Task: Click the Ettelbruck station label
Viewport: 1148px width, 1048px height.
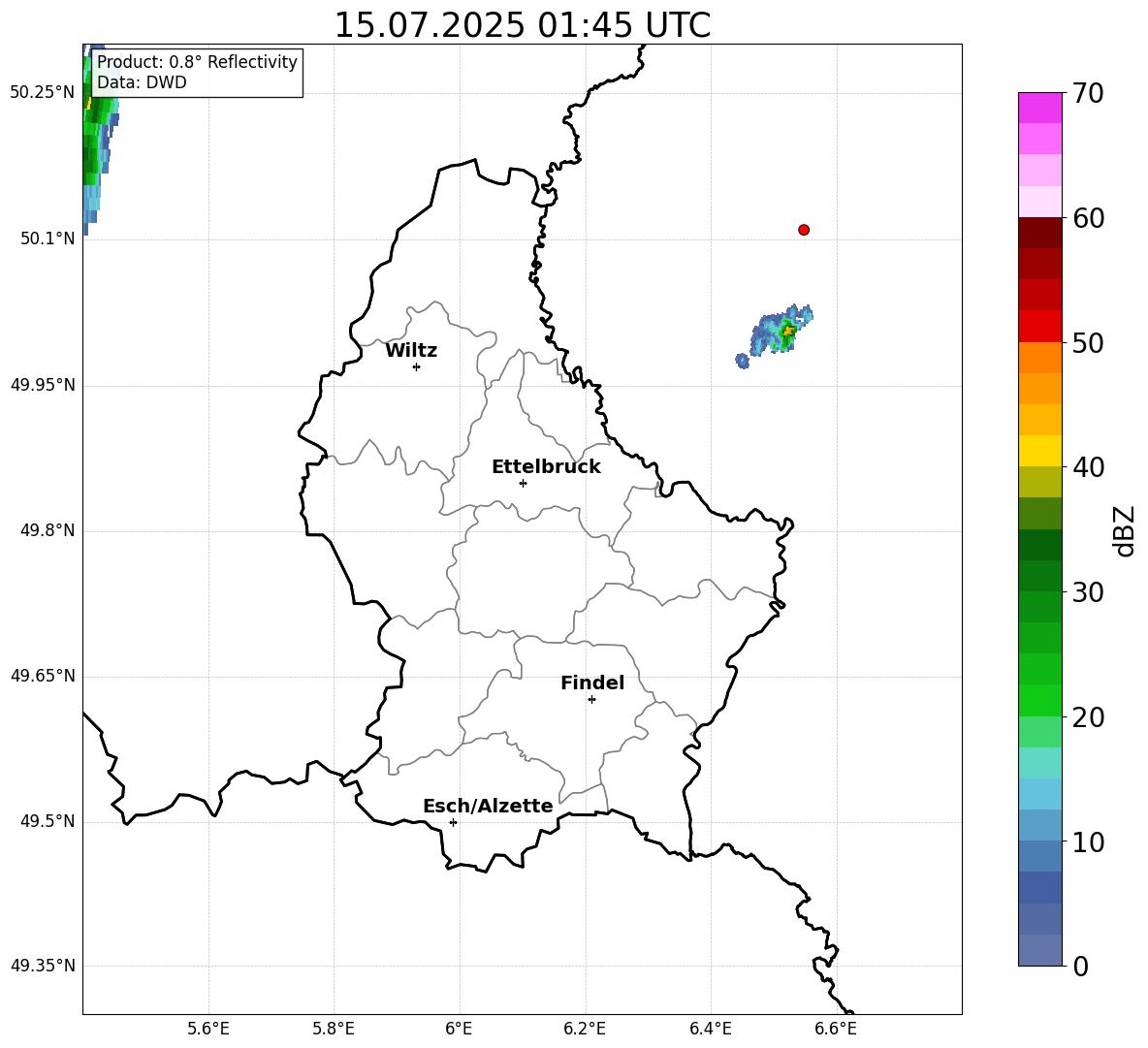Action: coord(546,467)
